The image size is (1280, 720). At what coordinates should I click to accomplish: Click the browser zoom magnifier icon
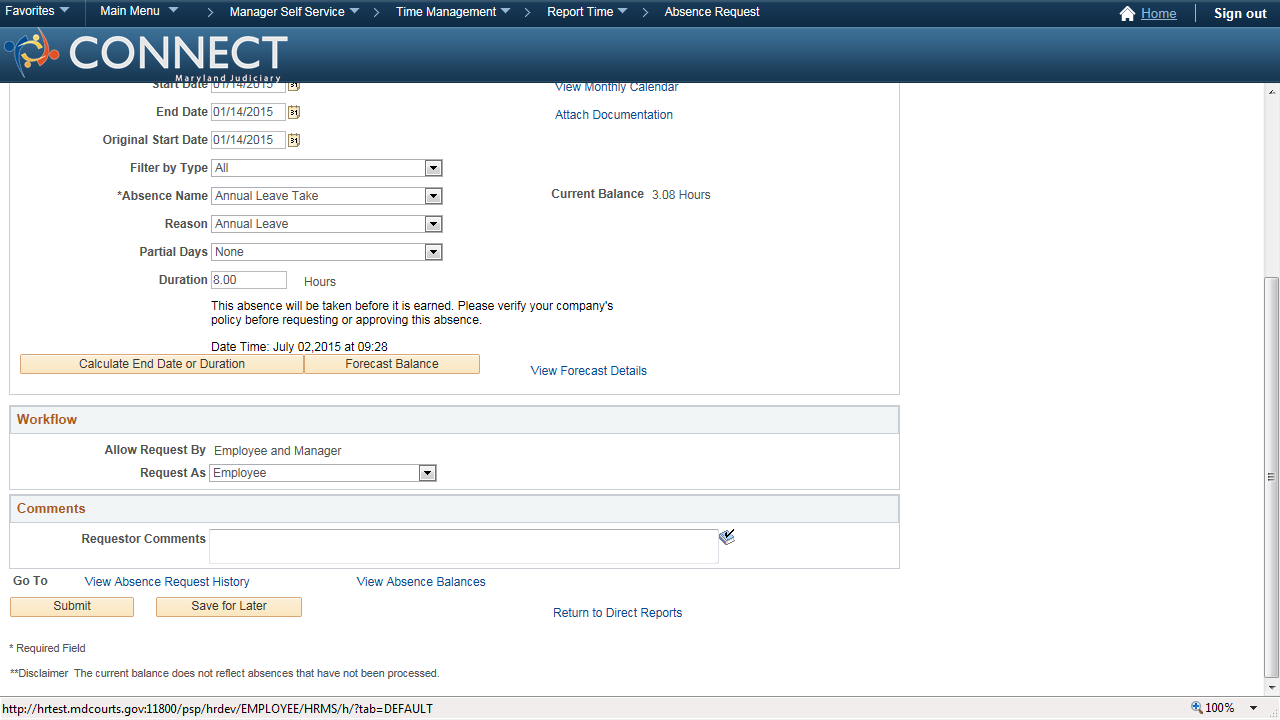pyautogui.click(x=1196, y=708)
